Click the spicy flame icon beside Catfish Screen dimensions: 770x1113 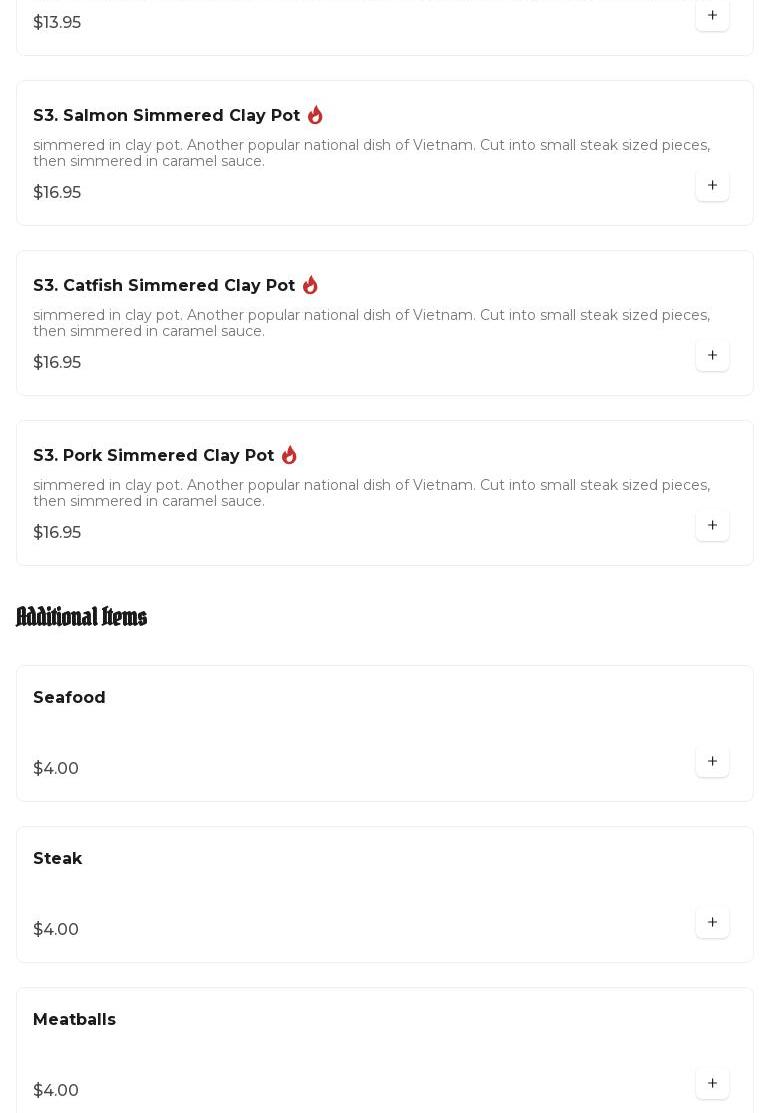(x=310, y=285)
